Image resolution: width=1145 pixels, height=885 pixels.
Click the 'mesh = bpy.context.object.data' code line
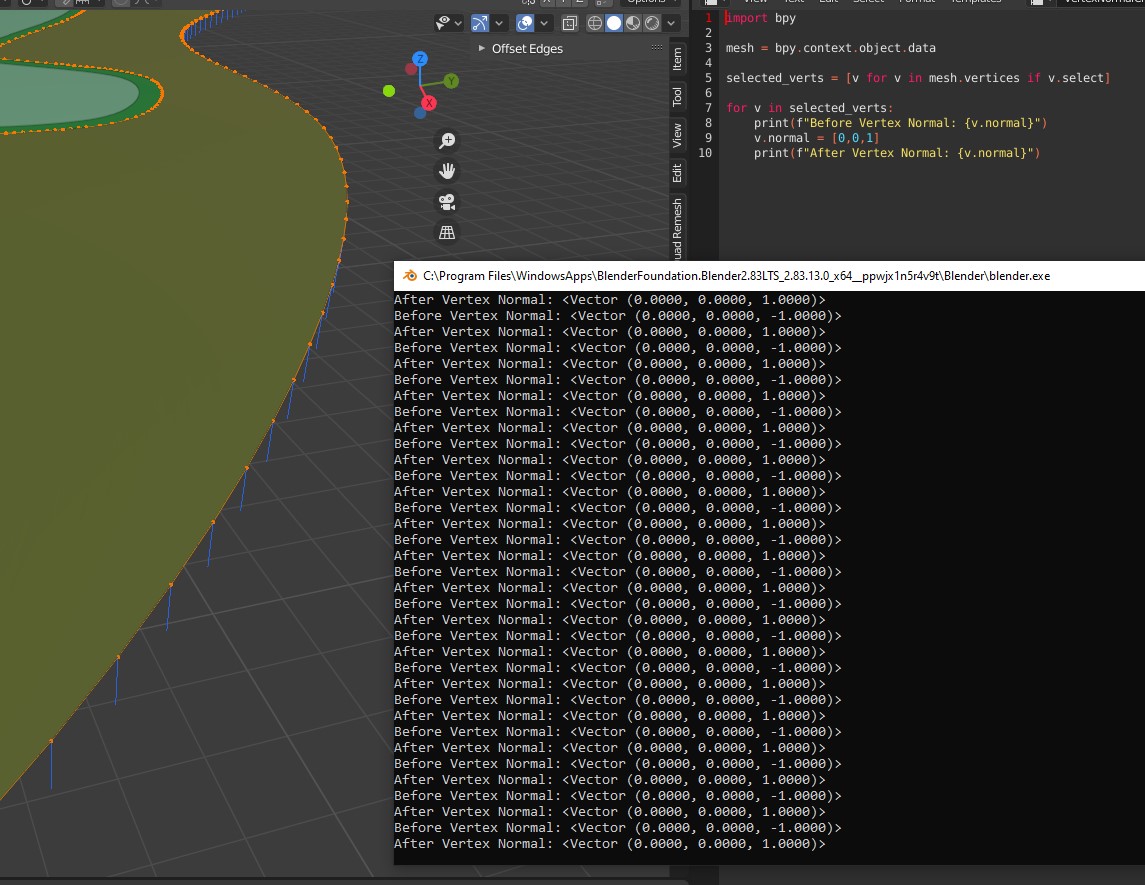click(830, 48)
